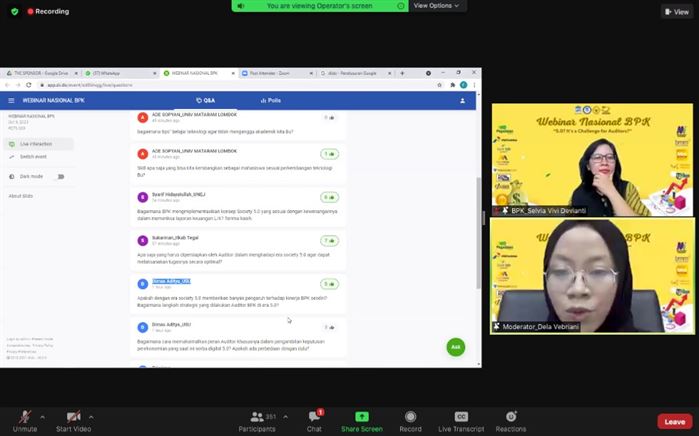Upvote Sukarman's question with 7 likes
Image resolution: width=699 pixels, height=436 pixels.
click(329, 240)
